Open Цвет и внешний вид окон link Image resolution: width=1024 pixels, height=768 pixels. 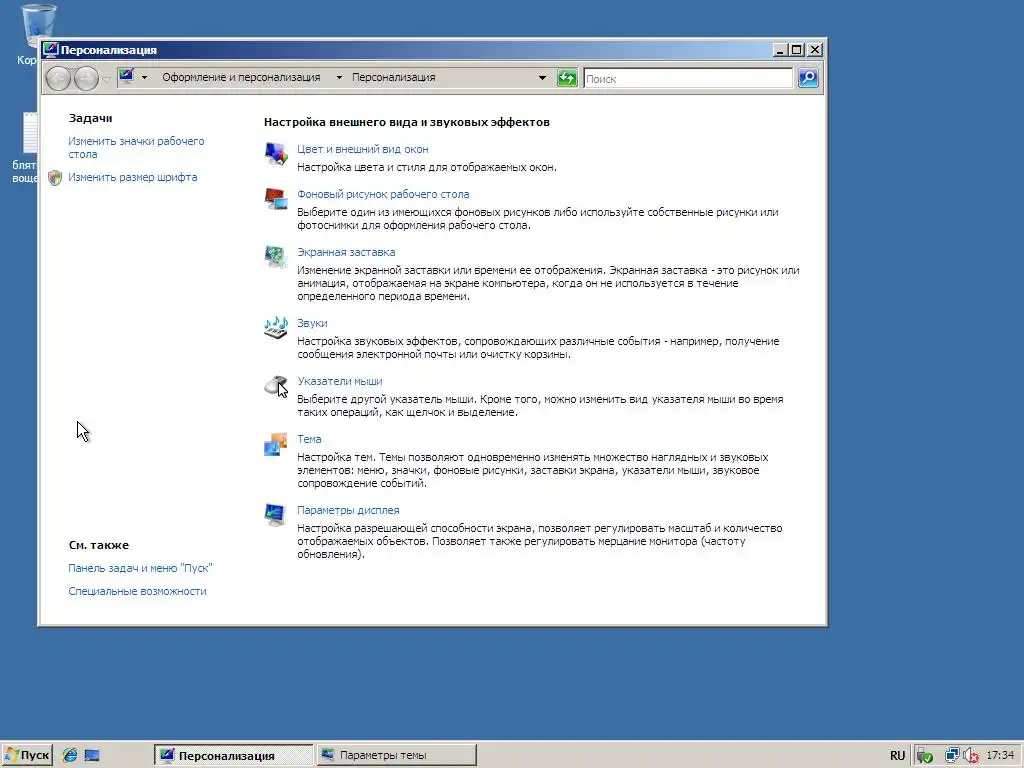[x=362, y=149]
